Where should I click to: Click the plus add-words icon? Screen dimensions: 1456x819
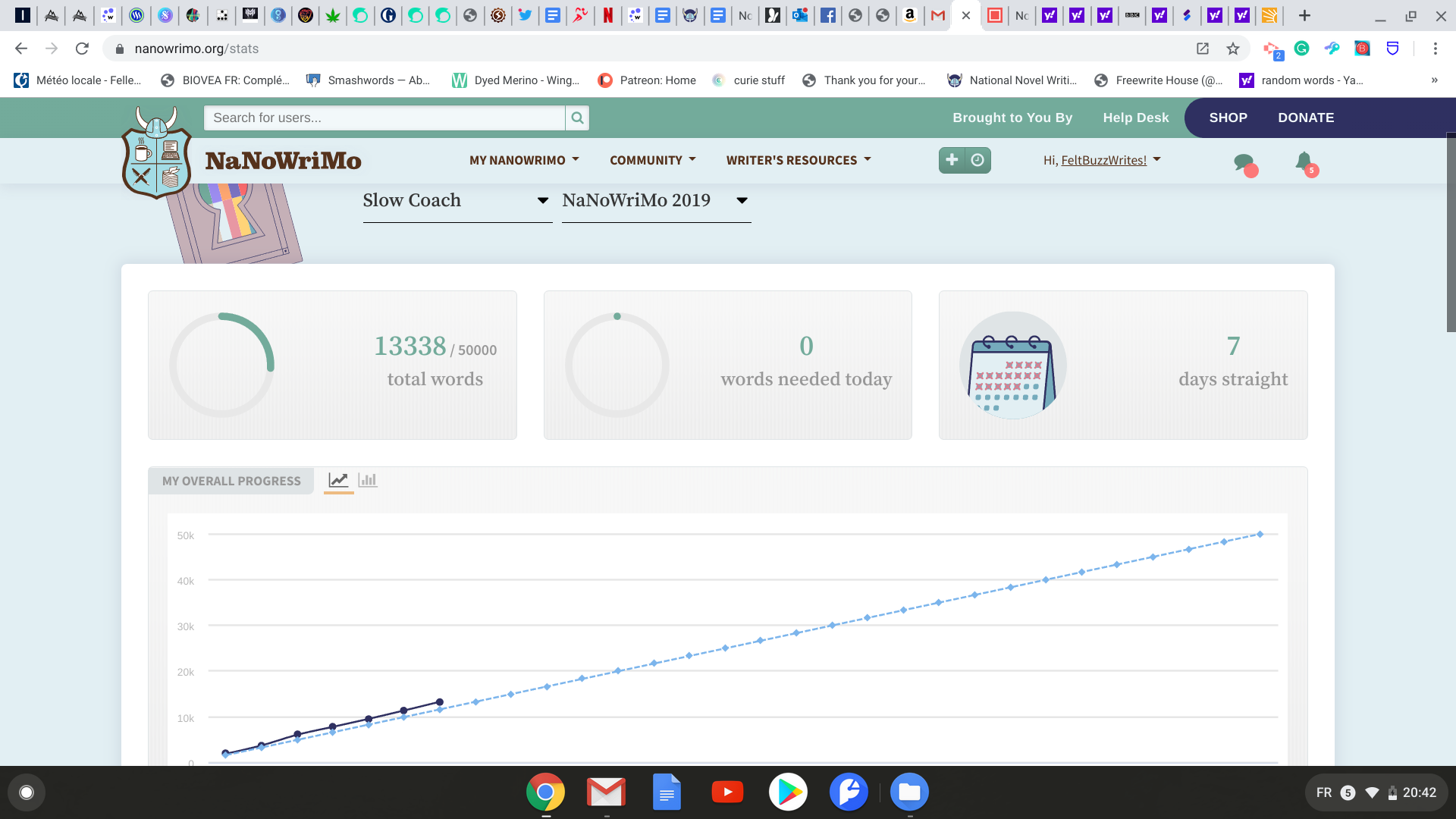(952, 160)
